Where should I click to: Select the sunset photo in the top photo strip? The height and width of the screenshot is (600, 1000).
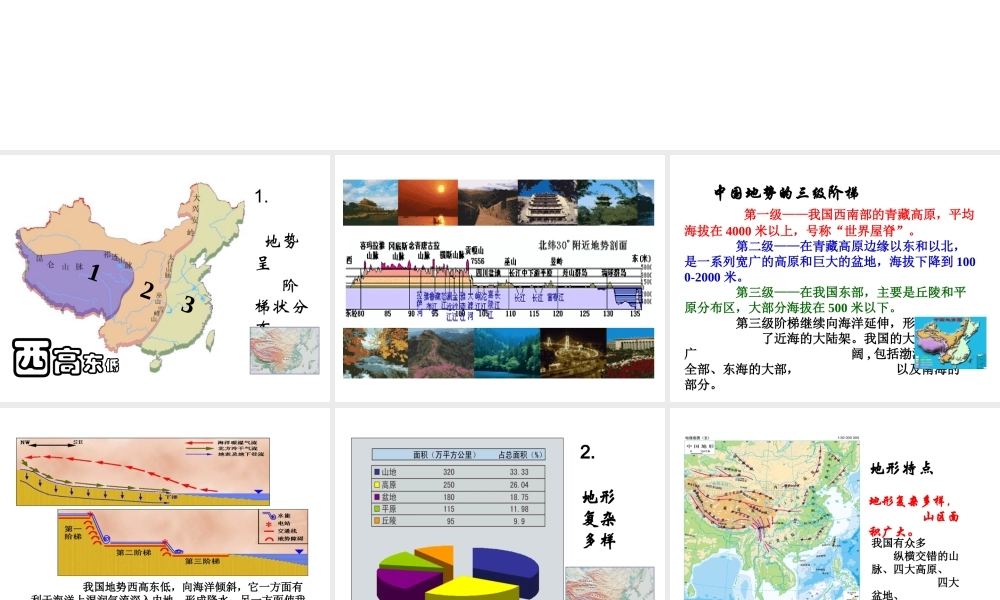(x=428, y=203)
